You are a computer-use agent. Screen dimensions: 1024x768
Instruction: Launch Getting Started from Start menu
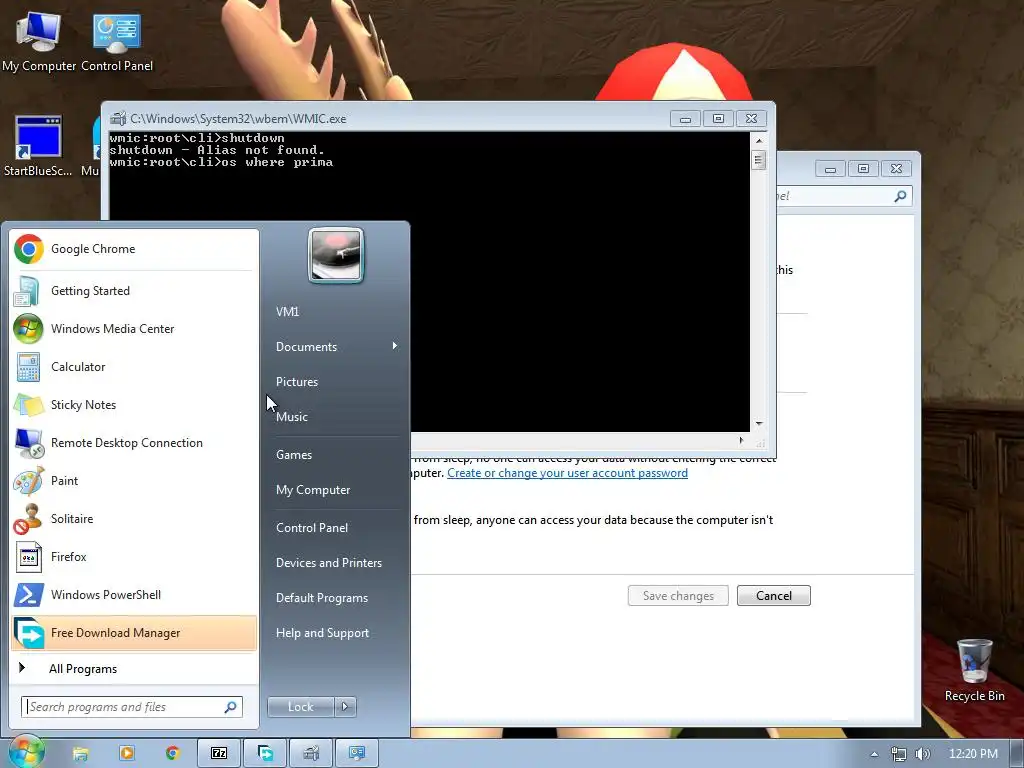[x=134, y=291]
